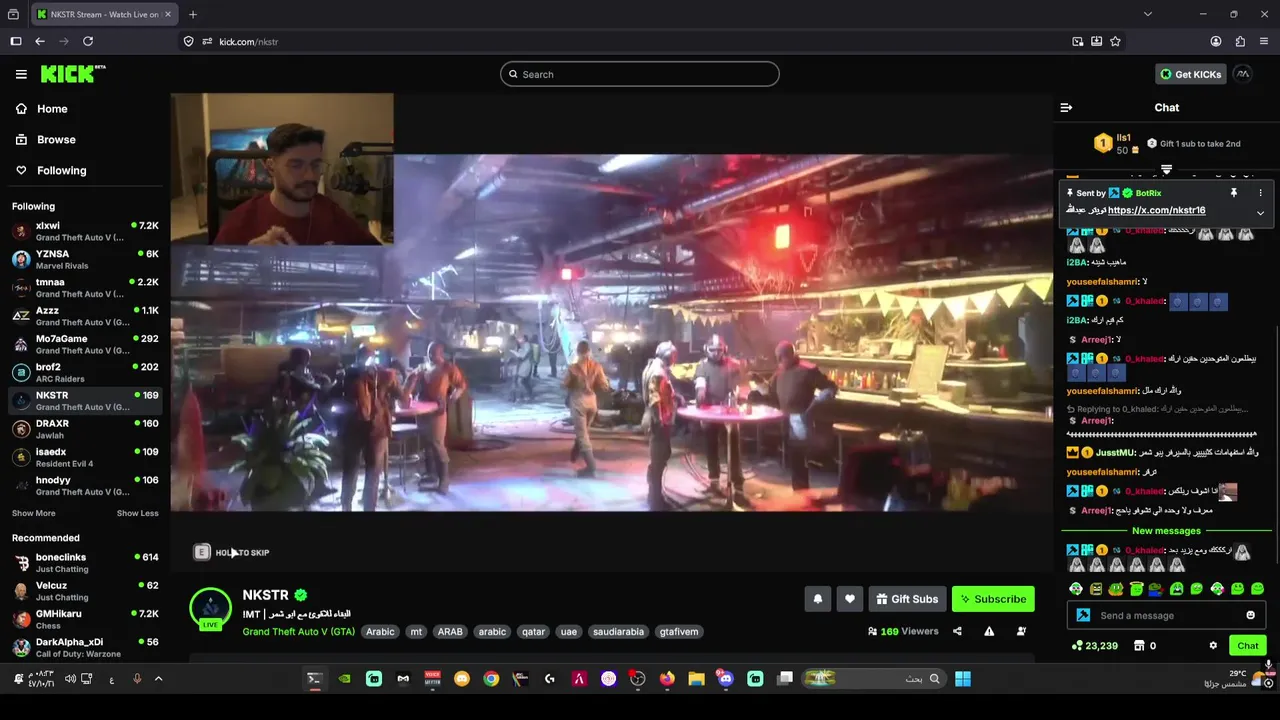Open the Grand Theft Auto V (GTA) category link

[x=298, y=632]
